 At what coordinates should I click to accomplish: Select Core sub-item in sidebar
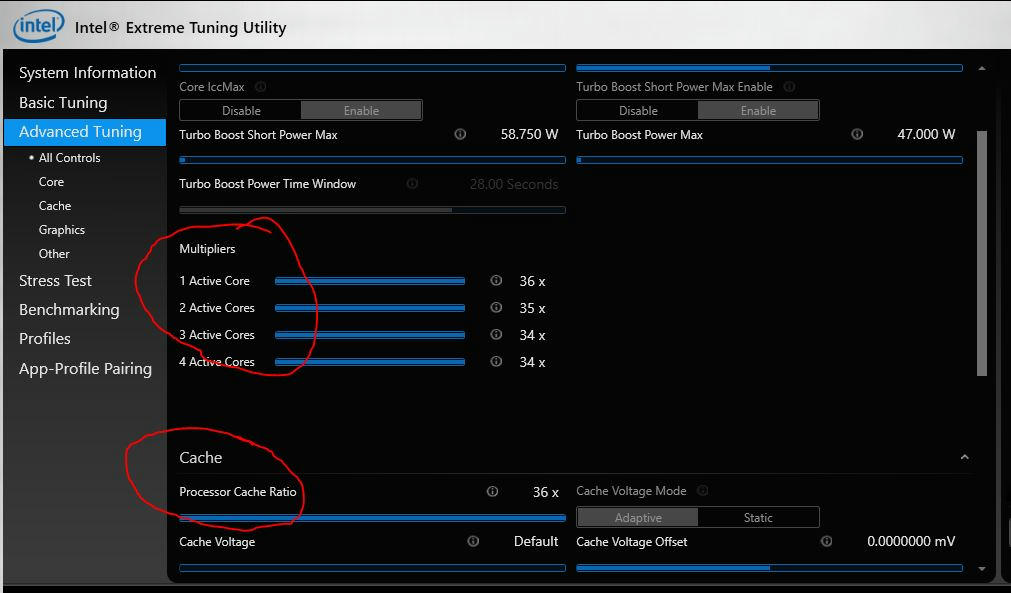pyautogui.click(x=52, y=182)
